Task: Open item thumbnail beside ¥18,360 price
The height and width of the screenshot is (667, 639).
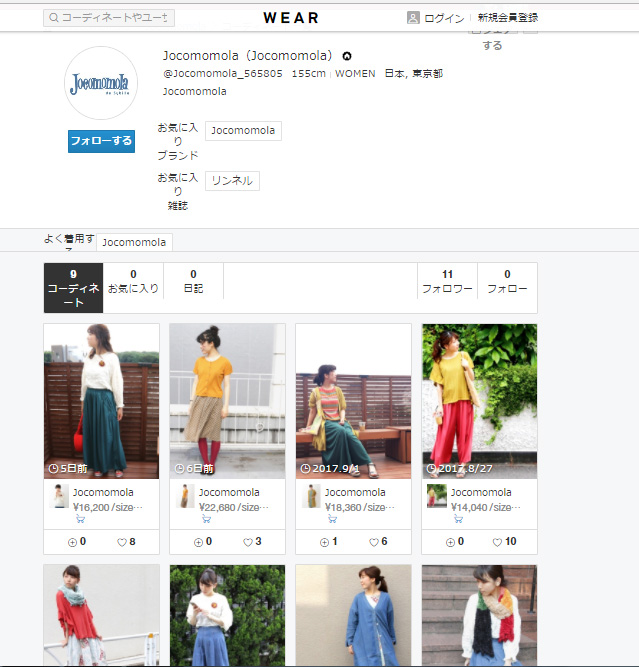Action: point(311,496)
